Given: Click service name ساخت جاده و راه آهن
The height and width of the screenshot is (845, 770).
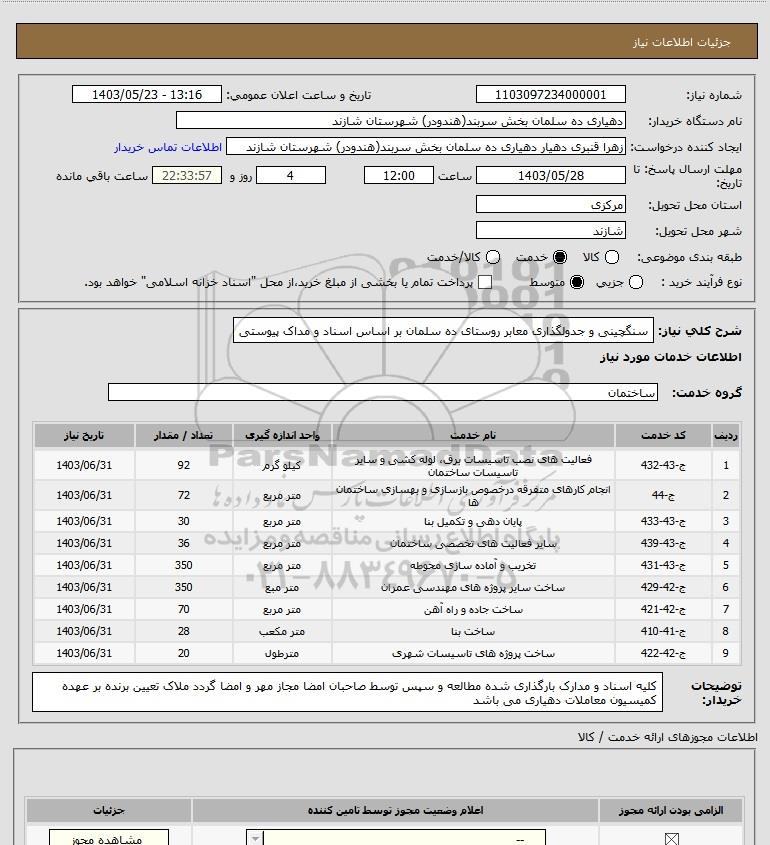Looking at the screenshot, I should coord(473,609).
